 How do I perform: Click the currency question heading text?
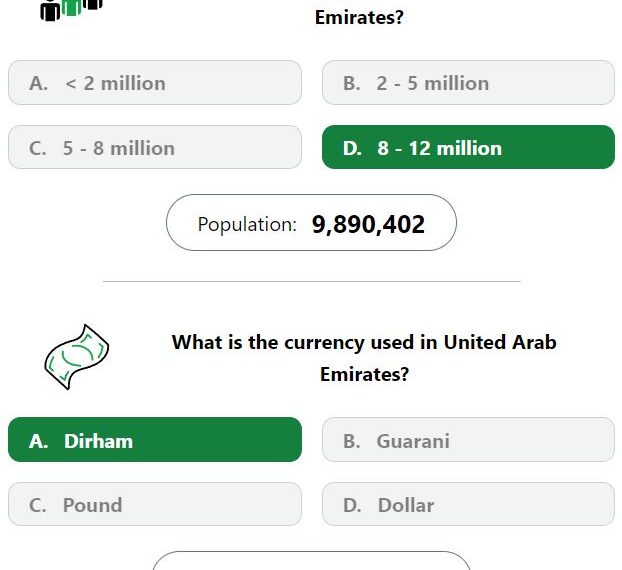click(x=364, y=358)
